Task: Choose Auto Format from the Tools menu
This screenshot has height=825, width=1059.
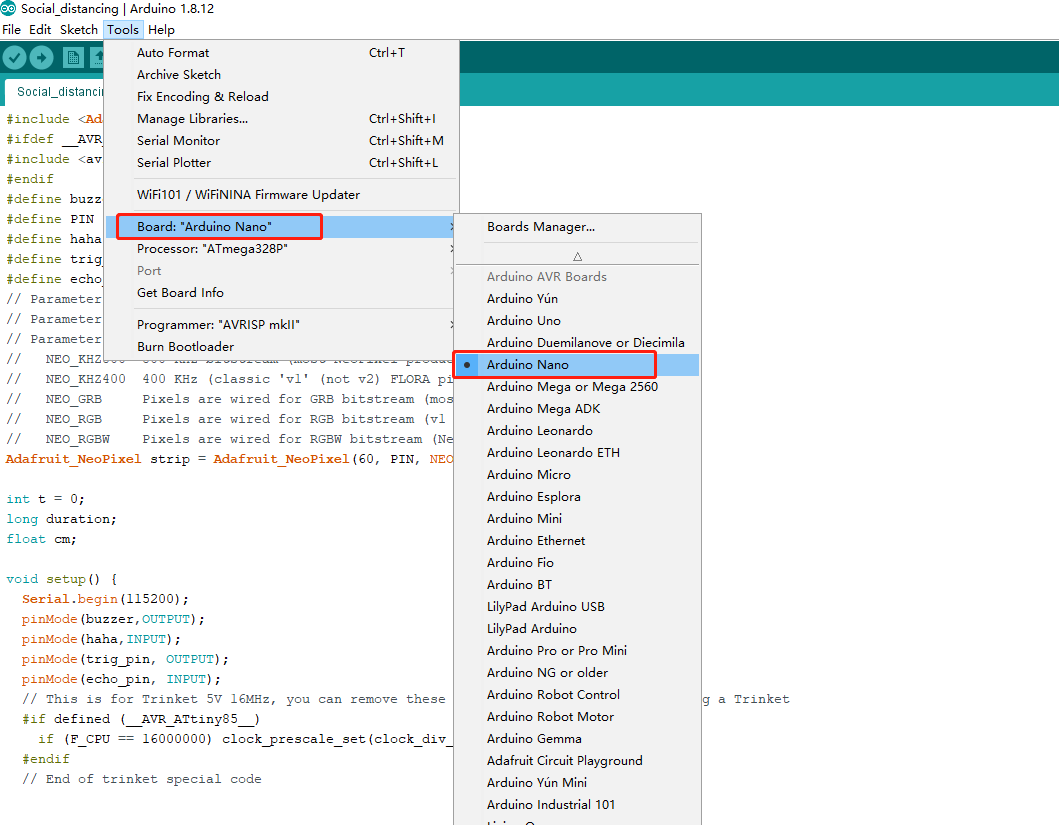Action: coord(282,53)
